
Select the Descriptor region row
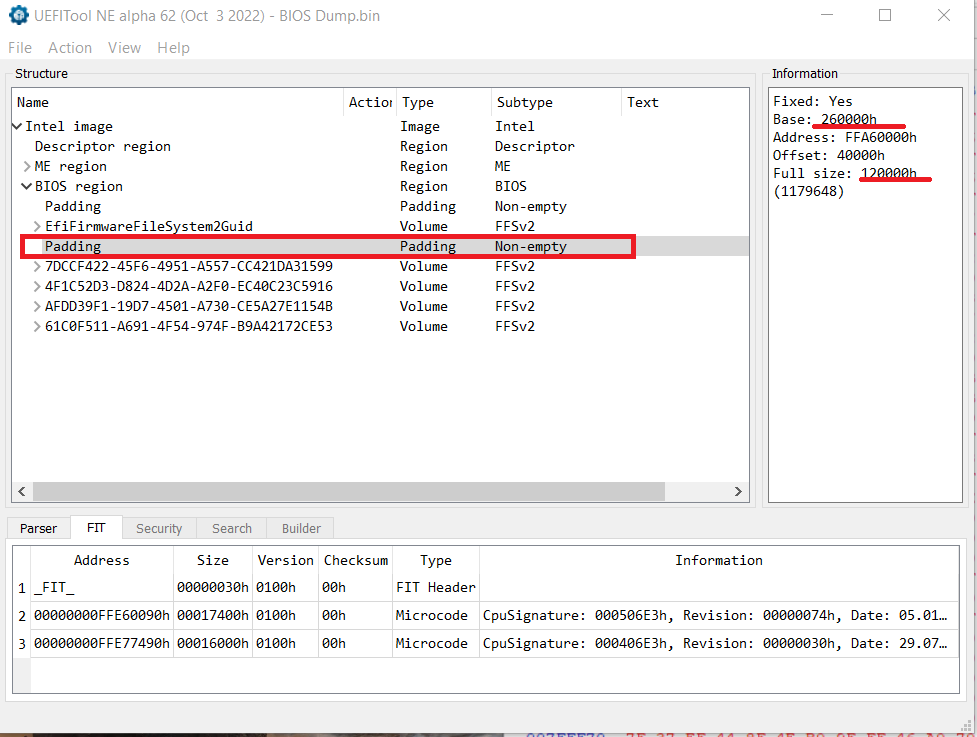coord(102,147)
